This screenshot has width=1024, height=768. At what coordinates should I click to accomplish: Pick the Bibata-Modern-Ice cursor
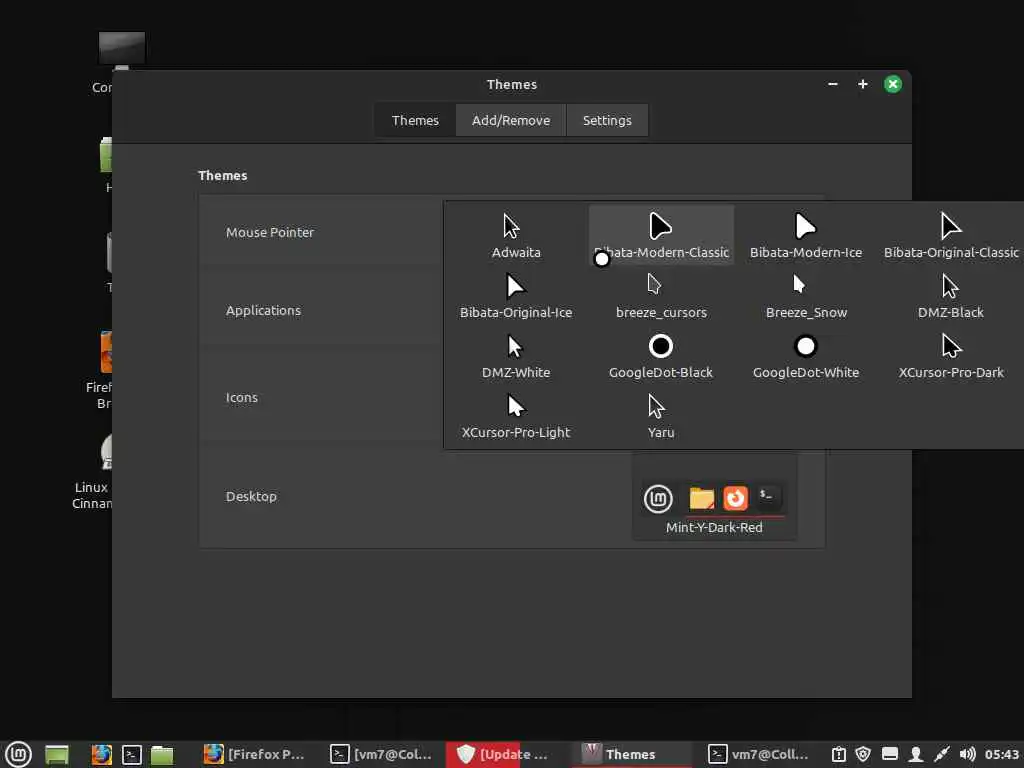pyautogui.click(x=806, y=236)
